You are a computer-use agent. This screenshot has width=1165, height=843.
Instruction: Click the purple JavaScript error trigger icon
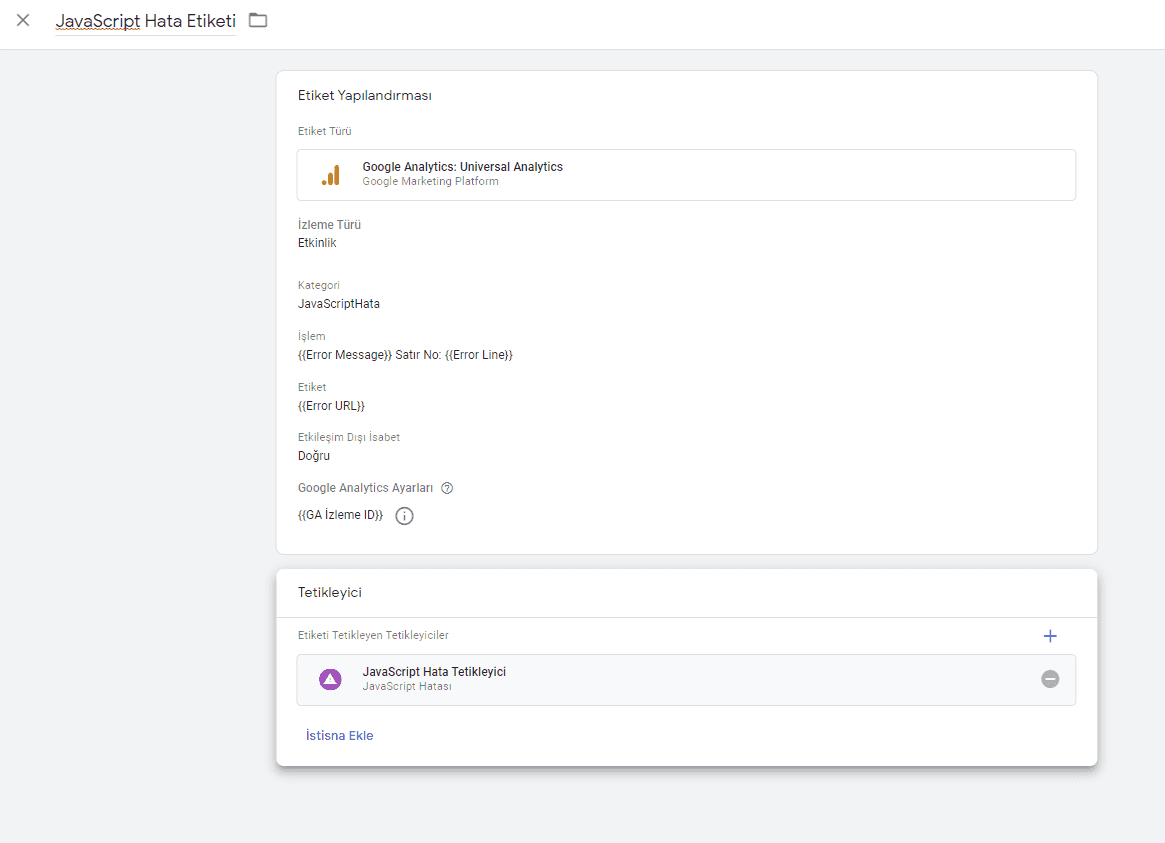pyautogui.click(x=330, y=679)
